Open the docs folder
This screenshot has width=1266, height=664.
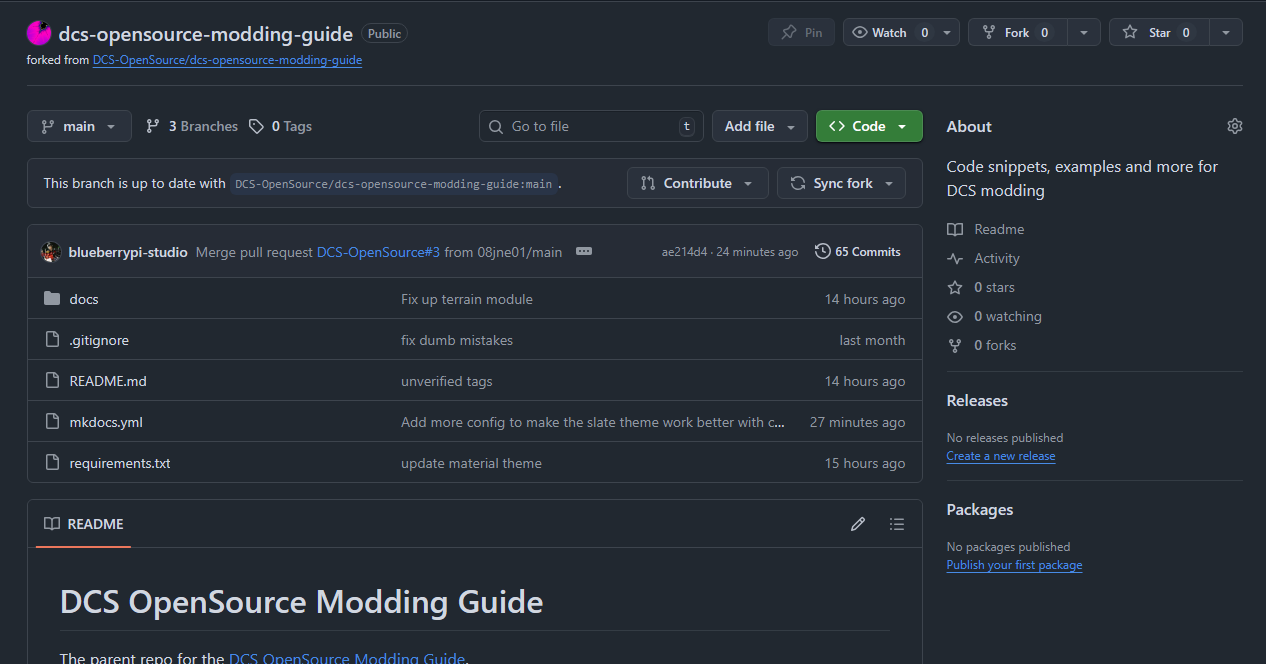[x=84, y=299]
